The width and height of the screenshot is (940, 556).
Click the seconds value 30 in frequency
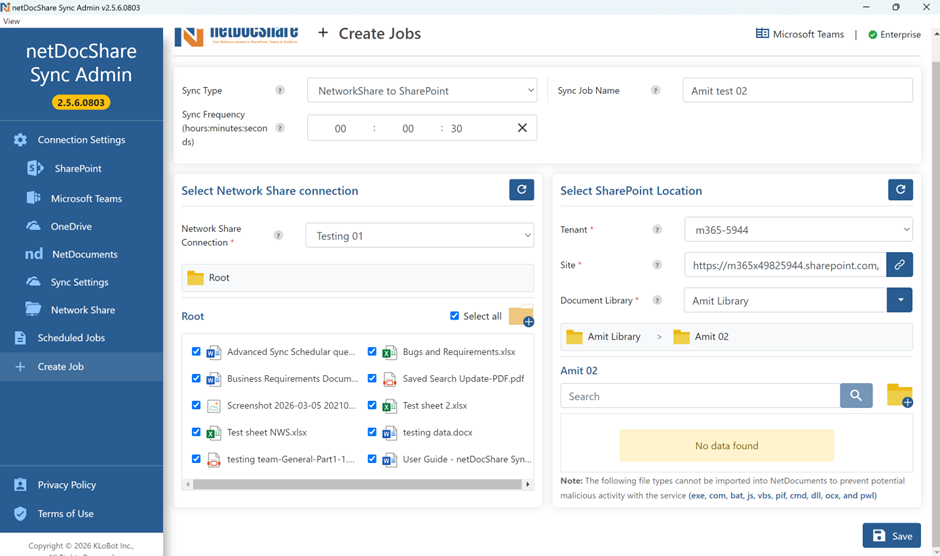click(x=457, y=128)
